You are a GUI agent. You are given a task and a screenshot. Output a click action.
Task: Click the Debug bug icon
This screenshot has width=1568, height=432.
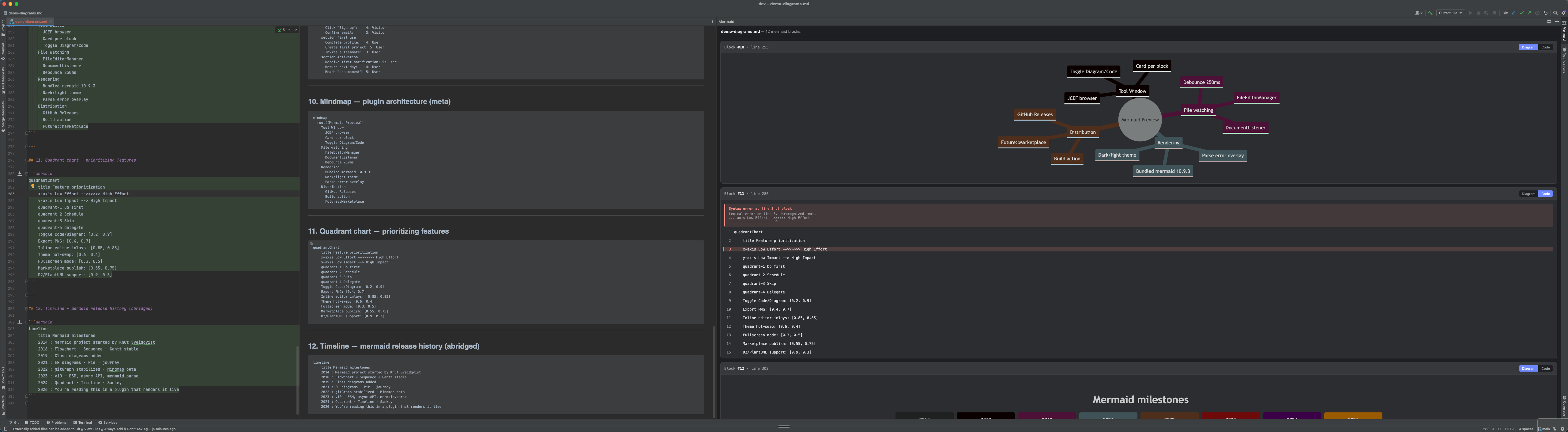[1479, 13]
